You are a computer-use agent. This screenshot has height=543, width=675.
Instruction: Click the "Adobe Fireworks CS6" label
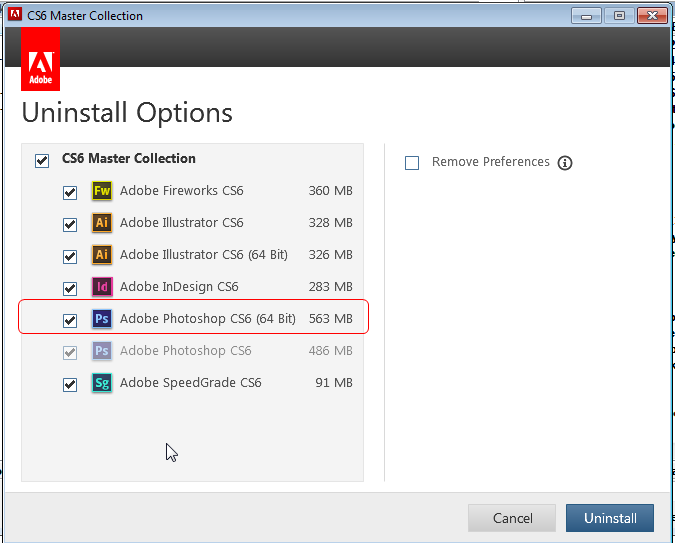pos(182,190)
